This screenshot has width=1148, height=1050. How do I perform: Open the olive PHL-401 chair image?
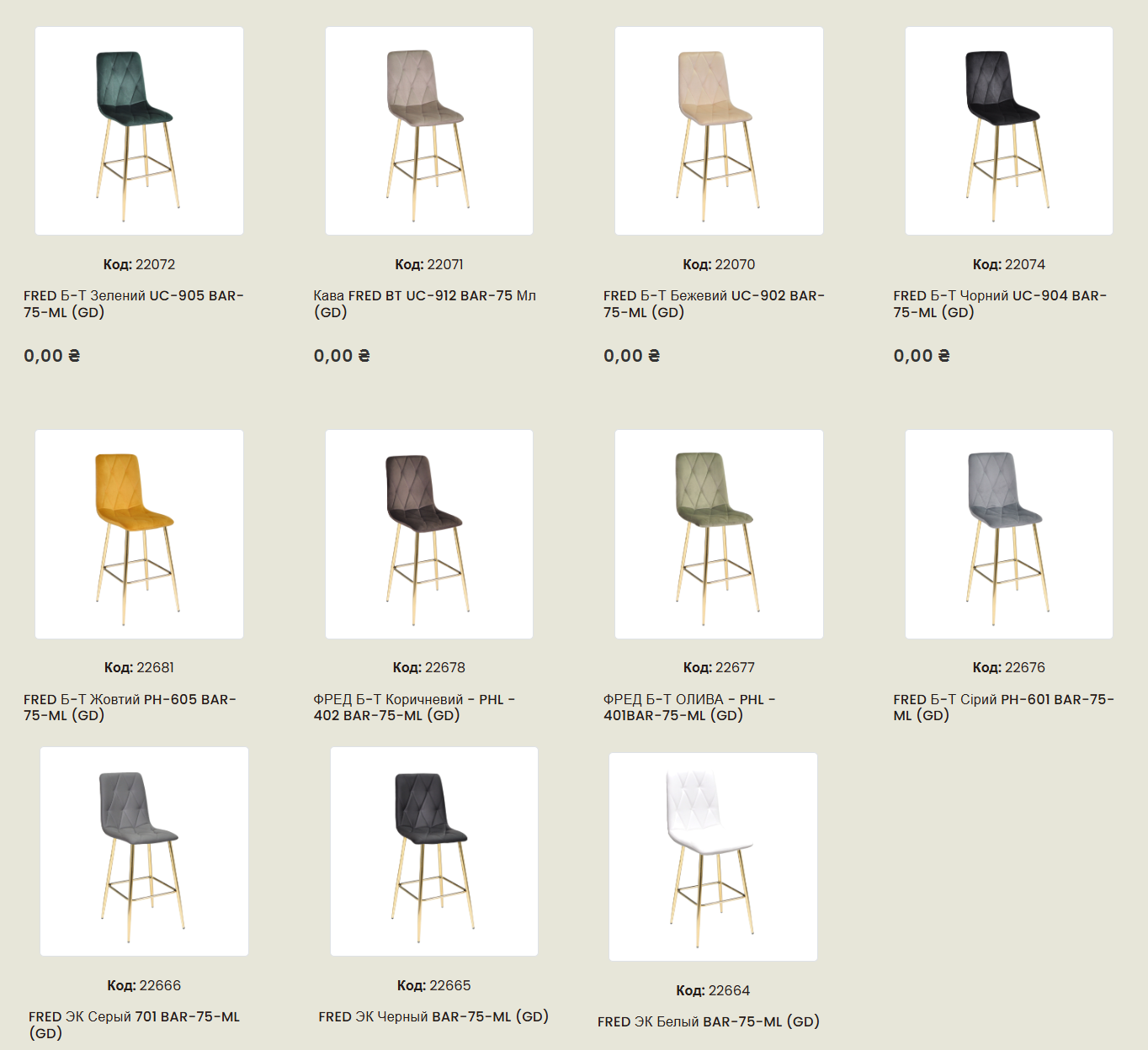tap(719, 534)
